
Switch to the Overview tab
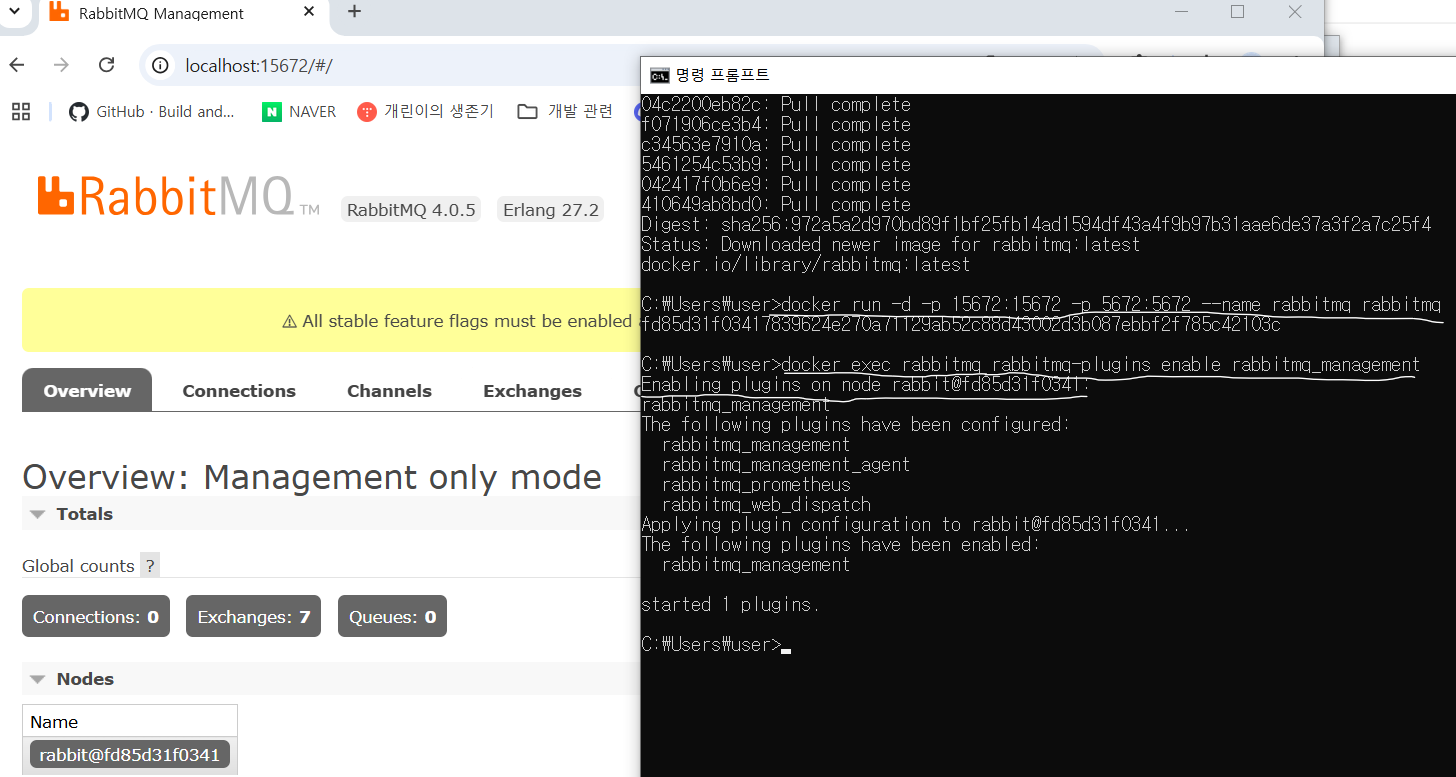point(87,391)
